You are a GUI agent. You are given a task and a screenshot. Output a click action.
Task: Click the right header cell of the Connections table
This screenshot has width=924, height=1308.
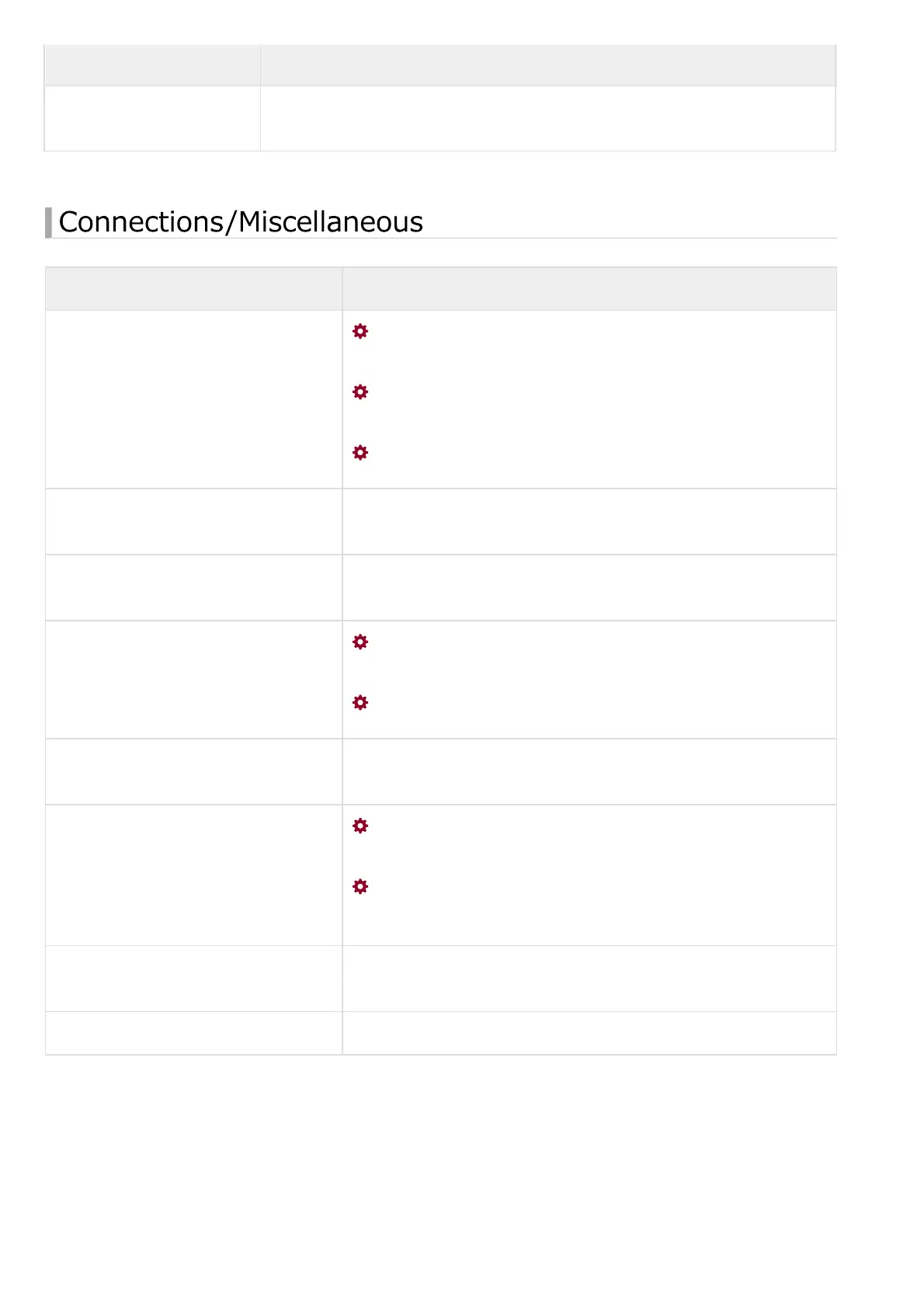click(x=589, y=289)
